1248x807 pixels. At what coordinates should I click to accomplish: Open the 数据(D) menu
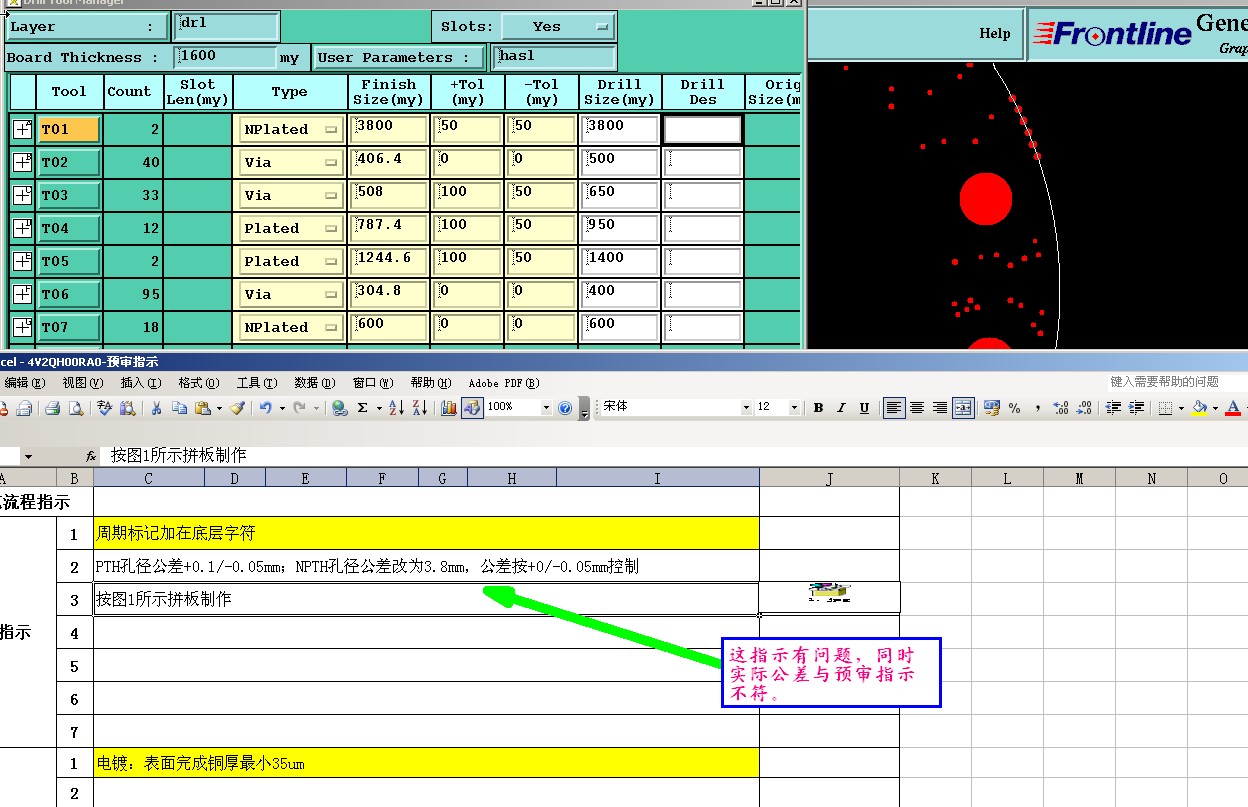tap(314, 383)
